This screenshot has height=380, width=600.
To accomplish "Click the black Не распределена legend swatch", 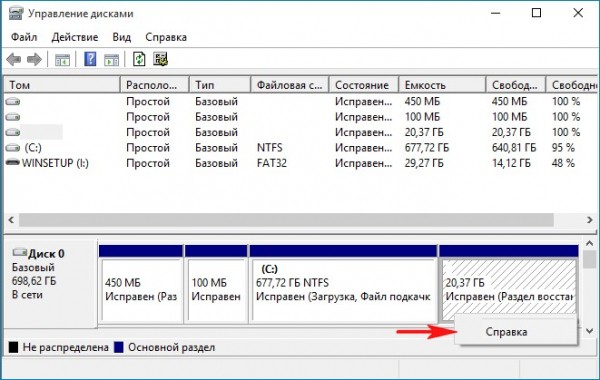I will pos(13,347).
